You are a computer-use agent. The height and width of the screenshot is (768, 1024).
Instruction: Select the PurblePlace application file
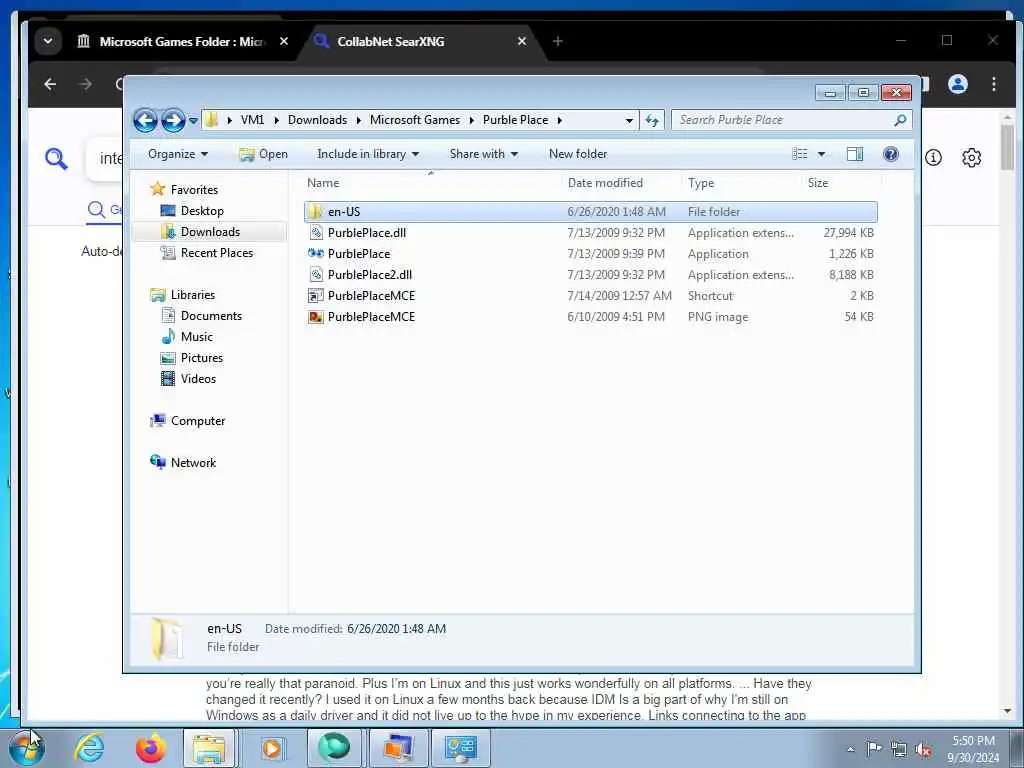pyautogui.click(x=590, y=254)
